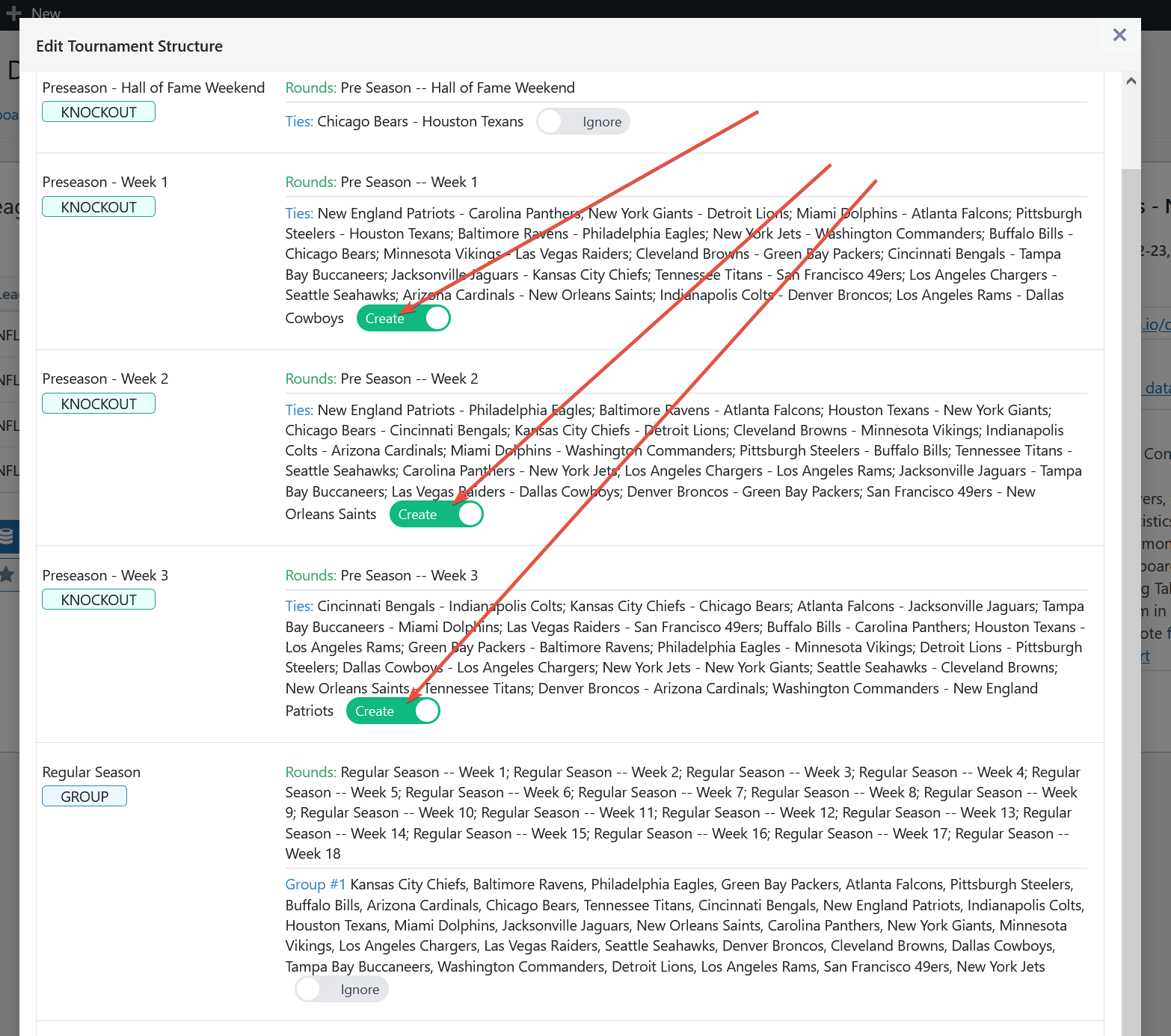Toggle Create switch for Preseason Week 2 ties

(x=437, y=515)
